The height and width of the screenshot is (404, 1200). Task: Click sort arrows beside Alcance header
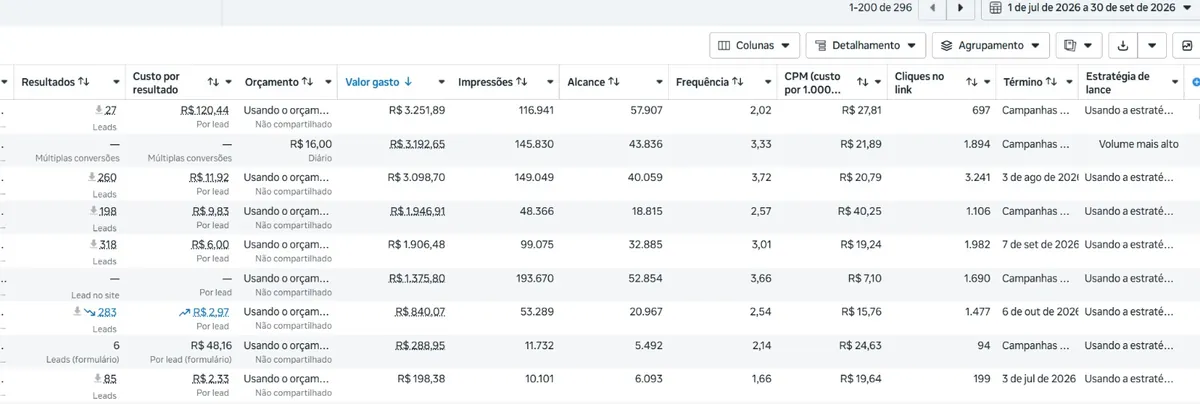point(614,82)
